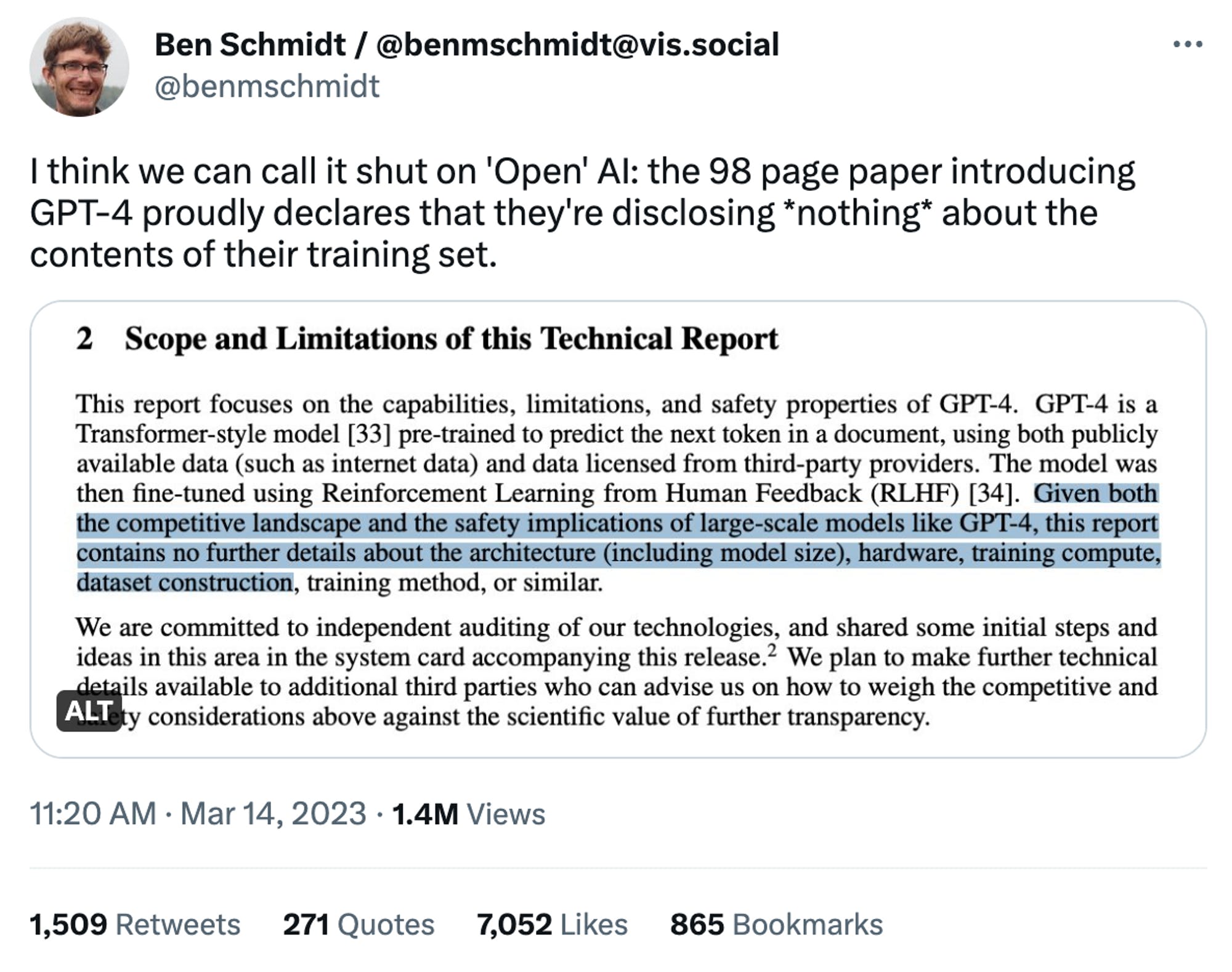Image resolution: width=1232 pixels, height=972 pixels.
Task: Click the 'training method, or similar' text
Action: [x=455, y=583]
